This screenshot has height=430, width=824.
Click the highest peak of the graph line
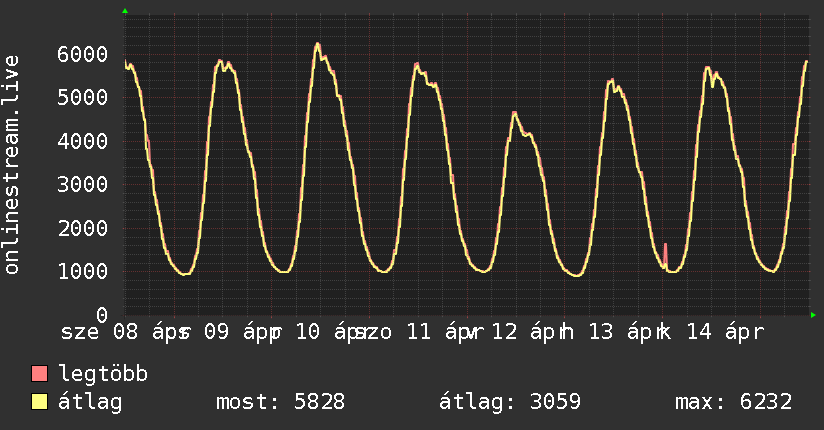(x=317, y=44)
